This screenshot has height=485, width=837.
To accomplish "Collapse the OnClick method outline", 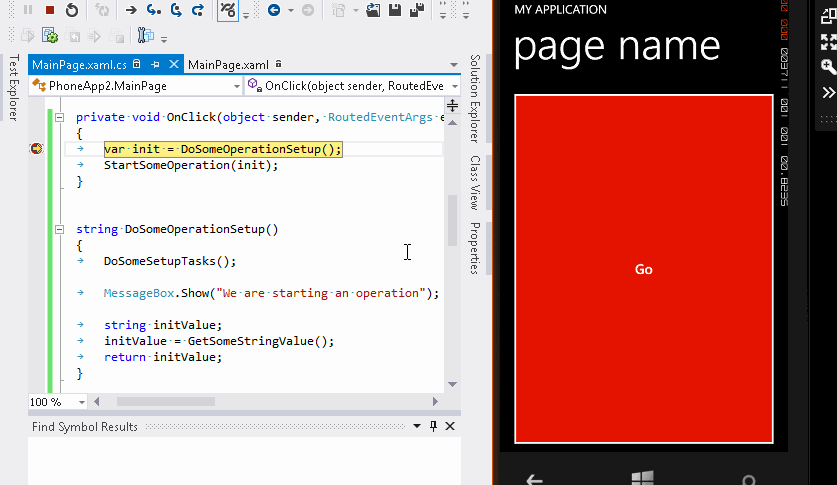I will pyautogui.click(x=60, y=117).
